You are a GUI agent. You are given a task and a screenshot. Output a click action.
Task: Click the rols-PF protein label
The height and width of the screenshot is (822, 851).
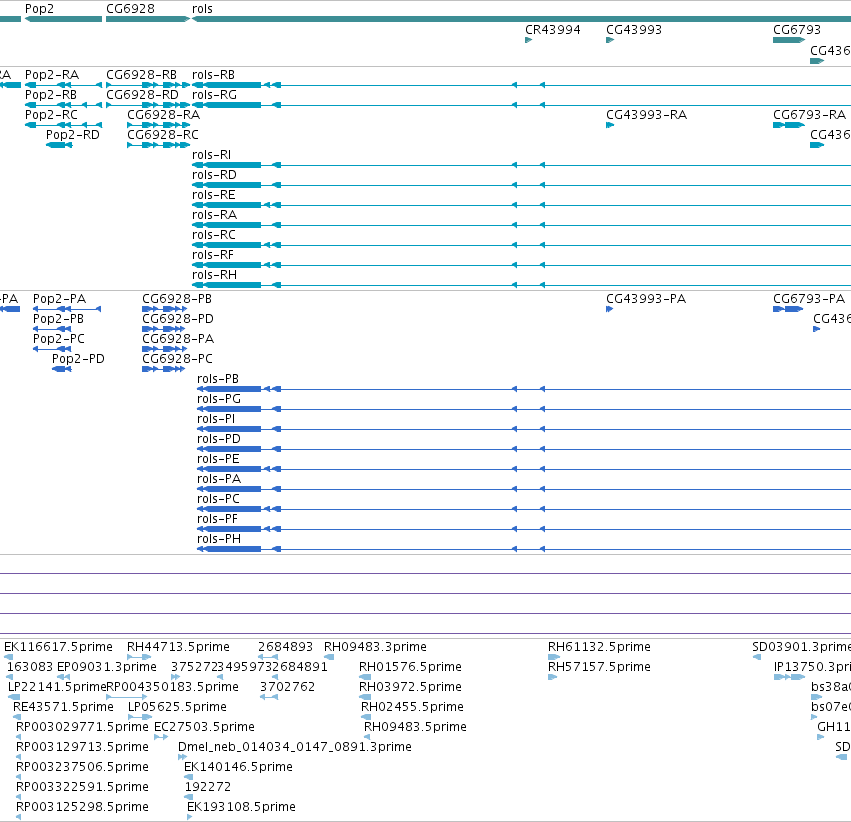(218, 520)
